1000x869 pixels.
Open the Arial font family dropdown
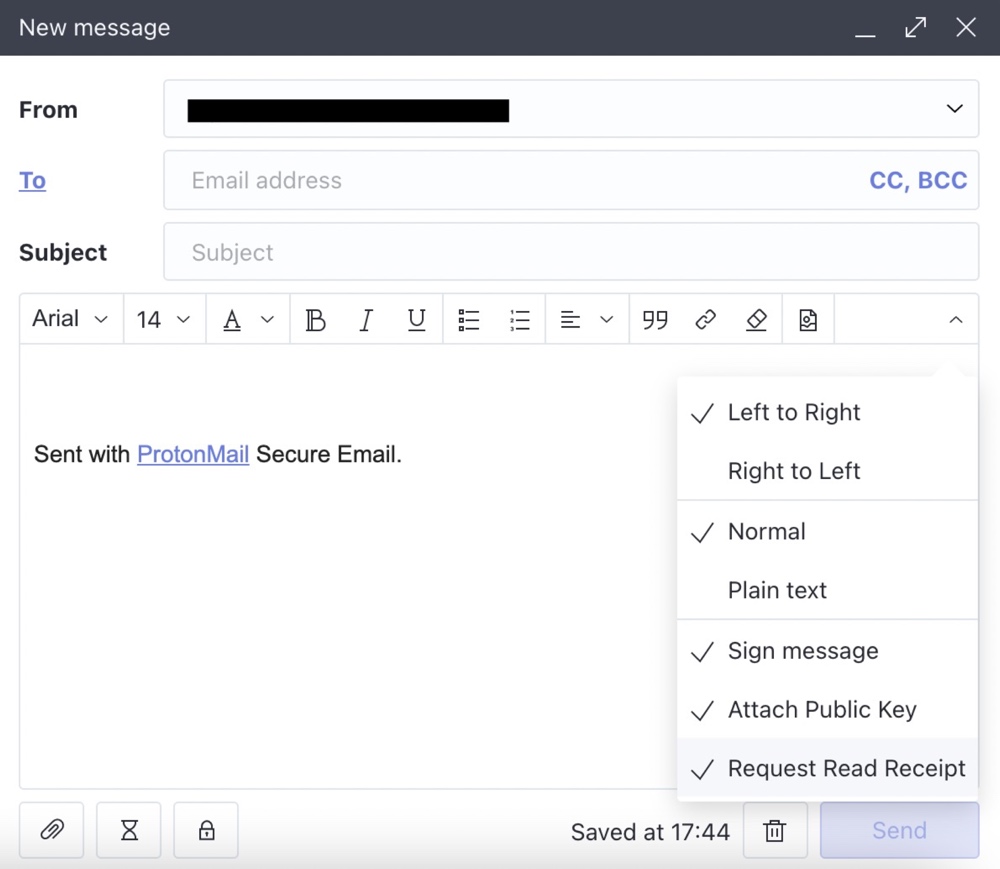coord(71,319)
